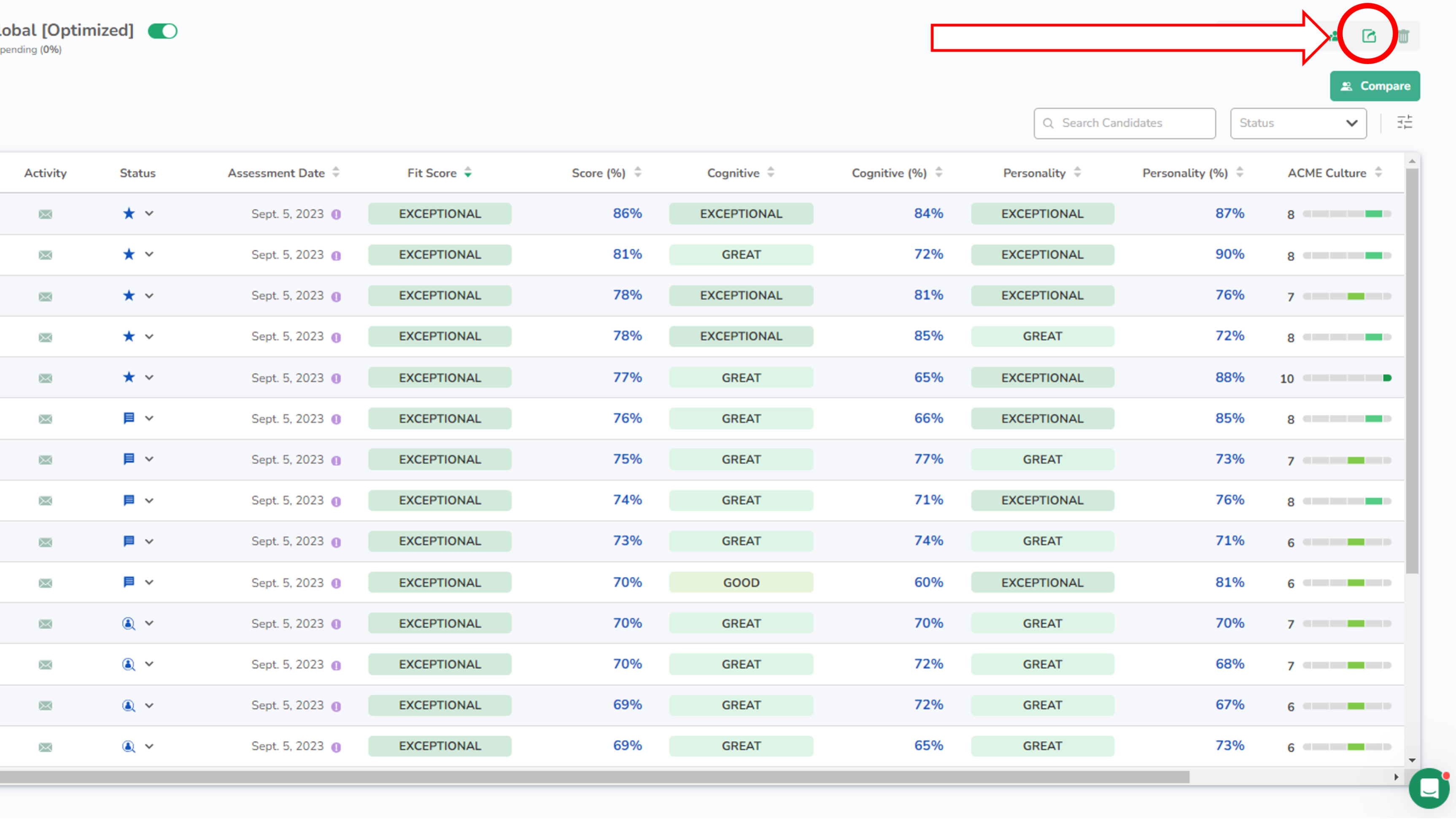Toggle the green Optimized assessment switch off
The image size is (1456, 819).
163,31
